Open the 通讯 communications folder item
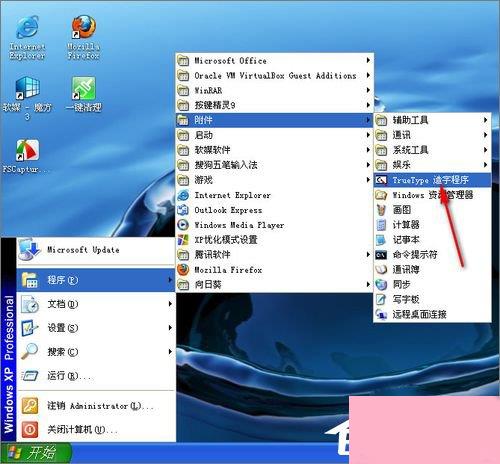The height and width of the screenshot is (464, 500). [x=432, y=135]
